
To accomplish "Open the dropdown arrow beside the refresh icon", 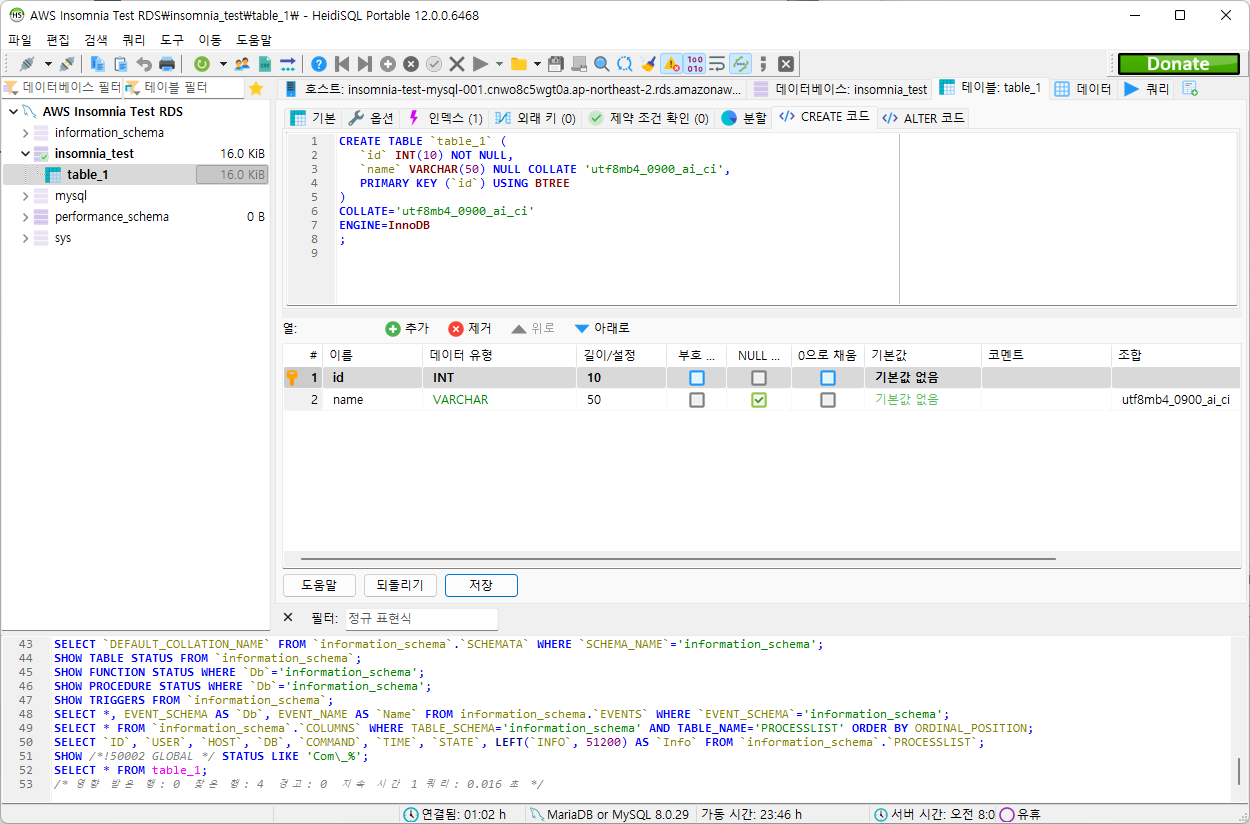I will point(223,64).
